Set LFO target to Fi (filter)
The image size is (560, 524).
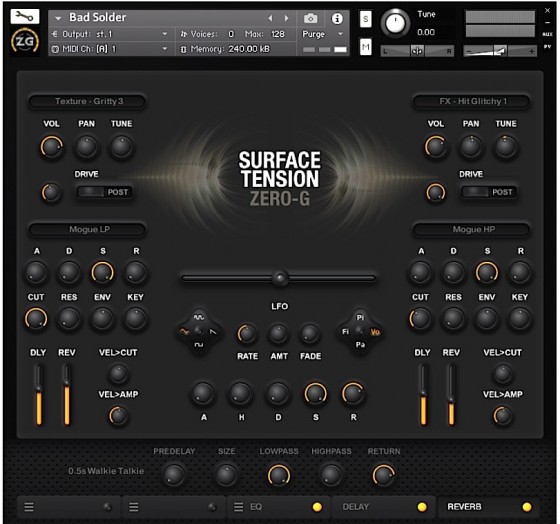click(345, 331)
